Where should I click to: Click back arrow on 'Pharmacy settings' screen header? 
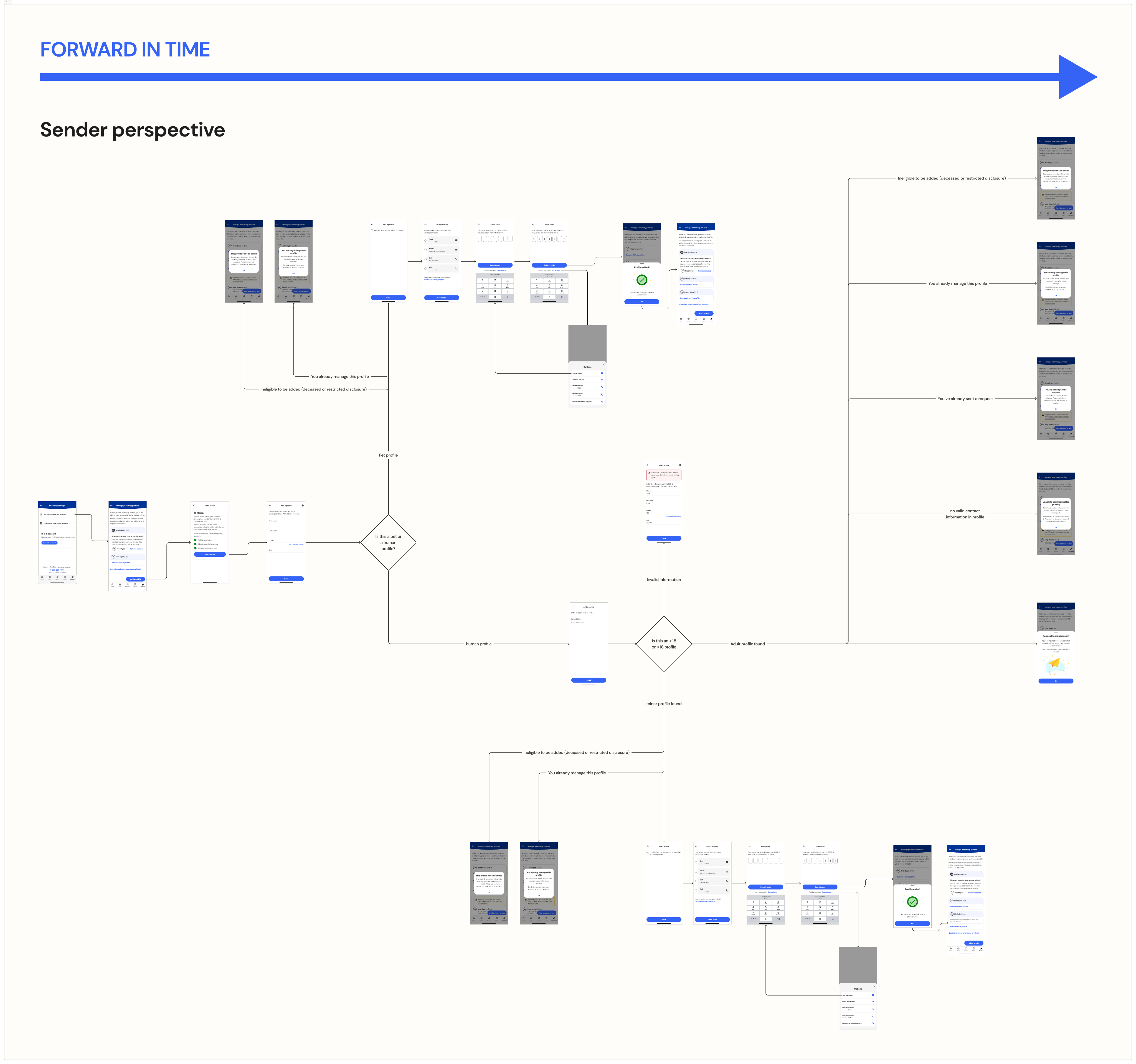click(41, 505)
